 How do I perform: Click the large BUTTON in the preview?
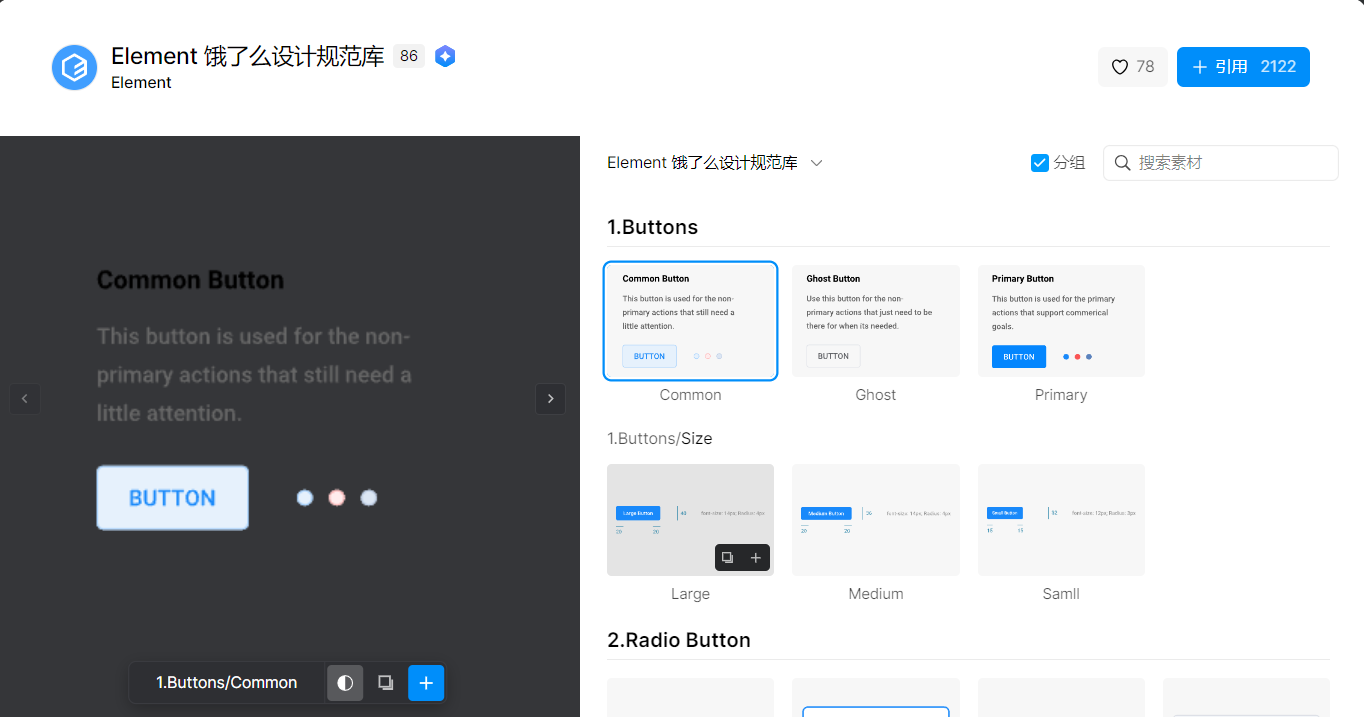pos(172,498)
